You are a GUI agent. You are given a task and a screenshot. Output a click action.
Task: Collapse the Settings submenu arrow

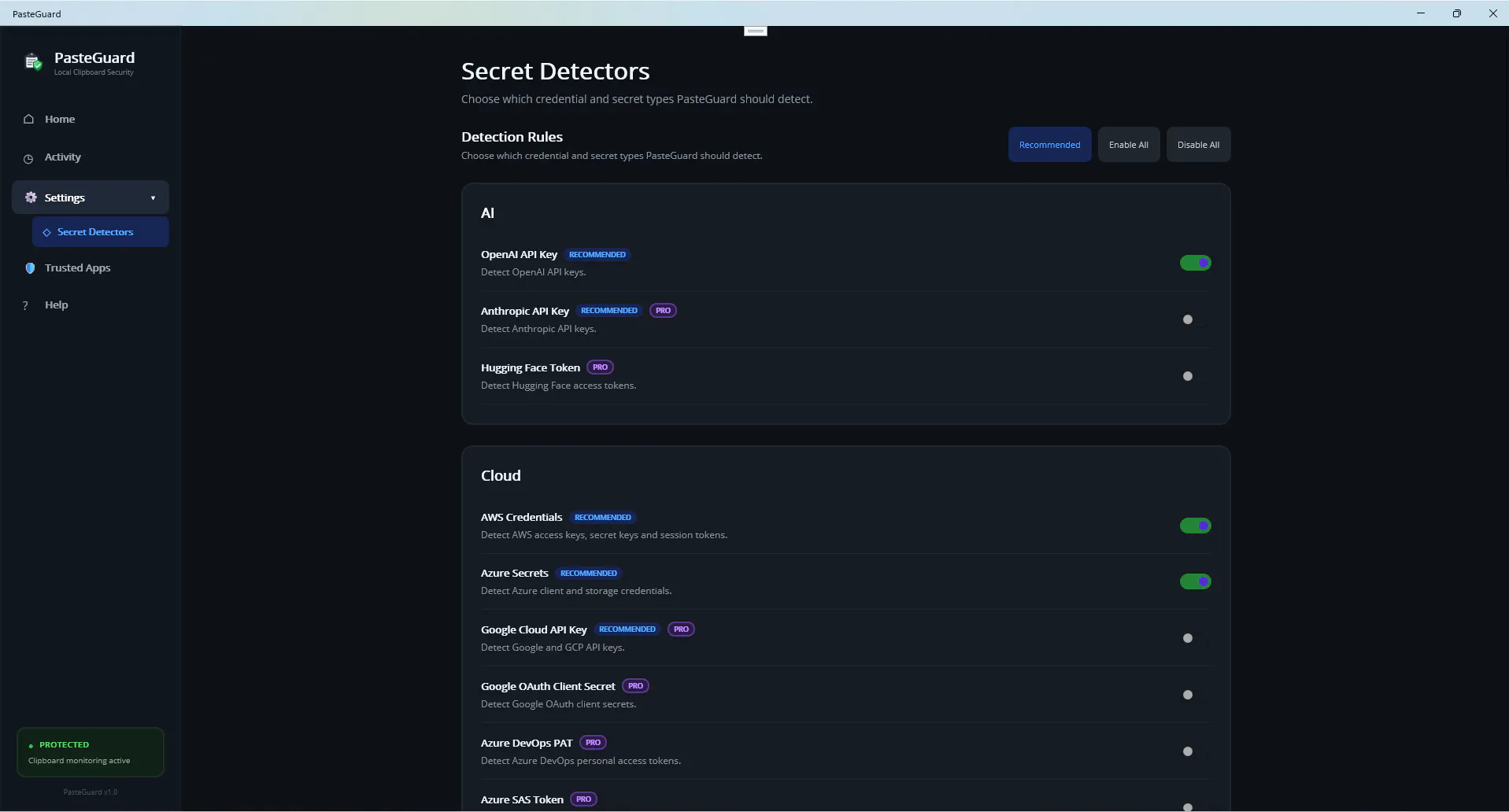pos(153,198)
